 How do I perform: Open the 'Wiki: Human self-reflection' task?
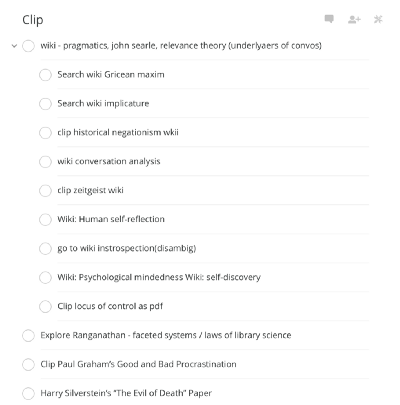tap(111, 219)
